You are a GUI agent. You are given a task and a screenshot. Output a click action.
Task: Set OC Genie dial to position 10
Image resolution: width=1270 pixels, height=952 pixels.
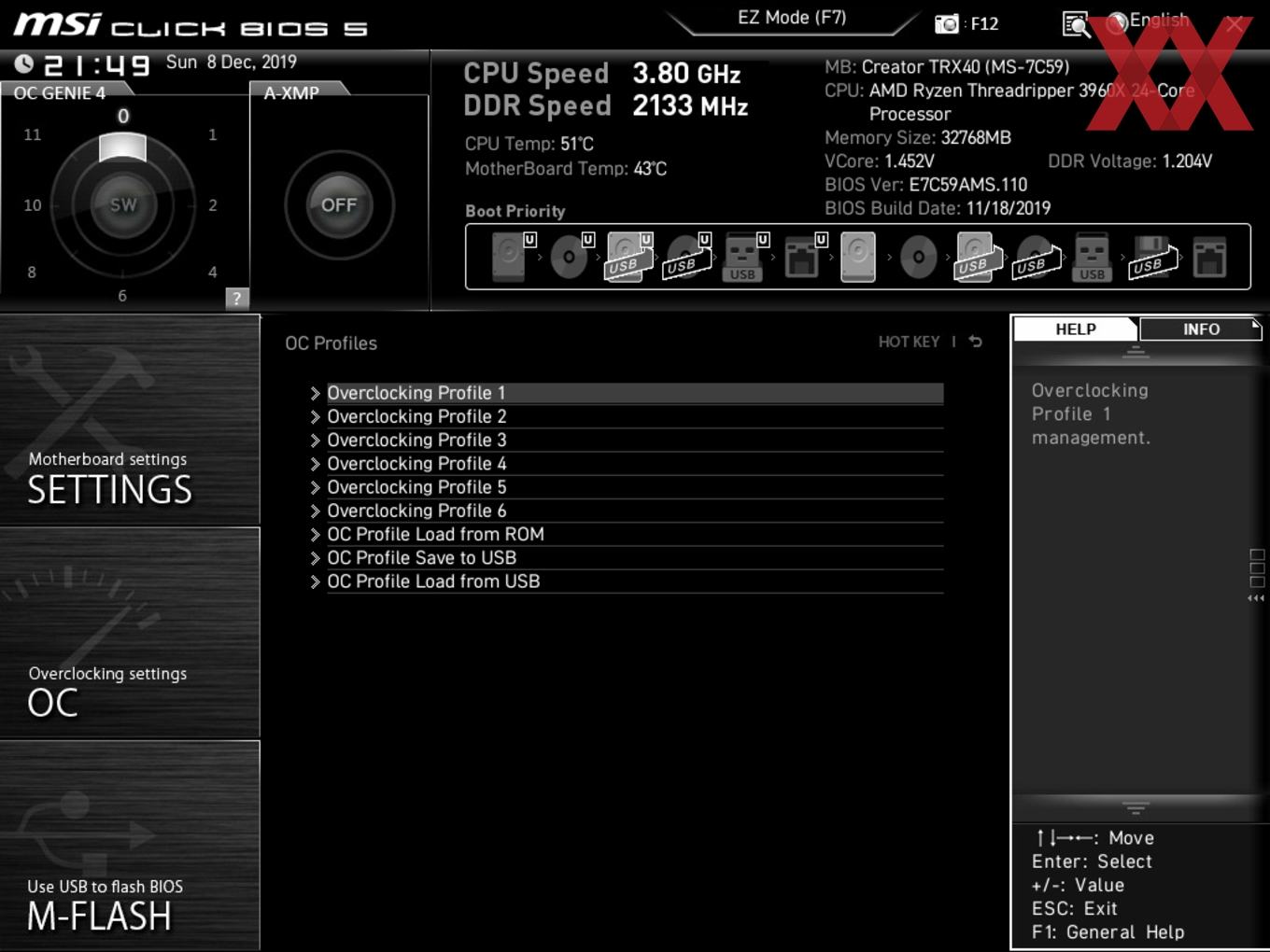click(33, 204)
